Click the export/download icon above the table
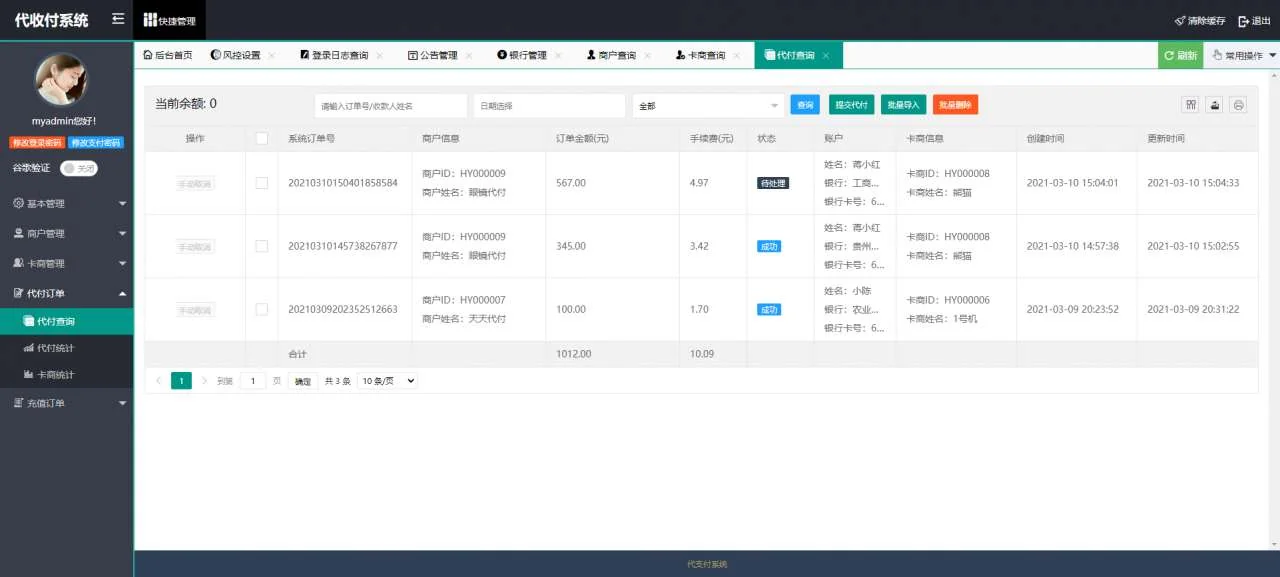The width and height of the screenshot is (1280, 577). click(1214, 104)
